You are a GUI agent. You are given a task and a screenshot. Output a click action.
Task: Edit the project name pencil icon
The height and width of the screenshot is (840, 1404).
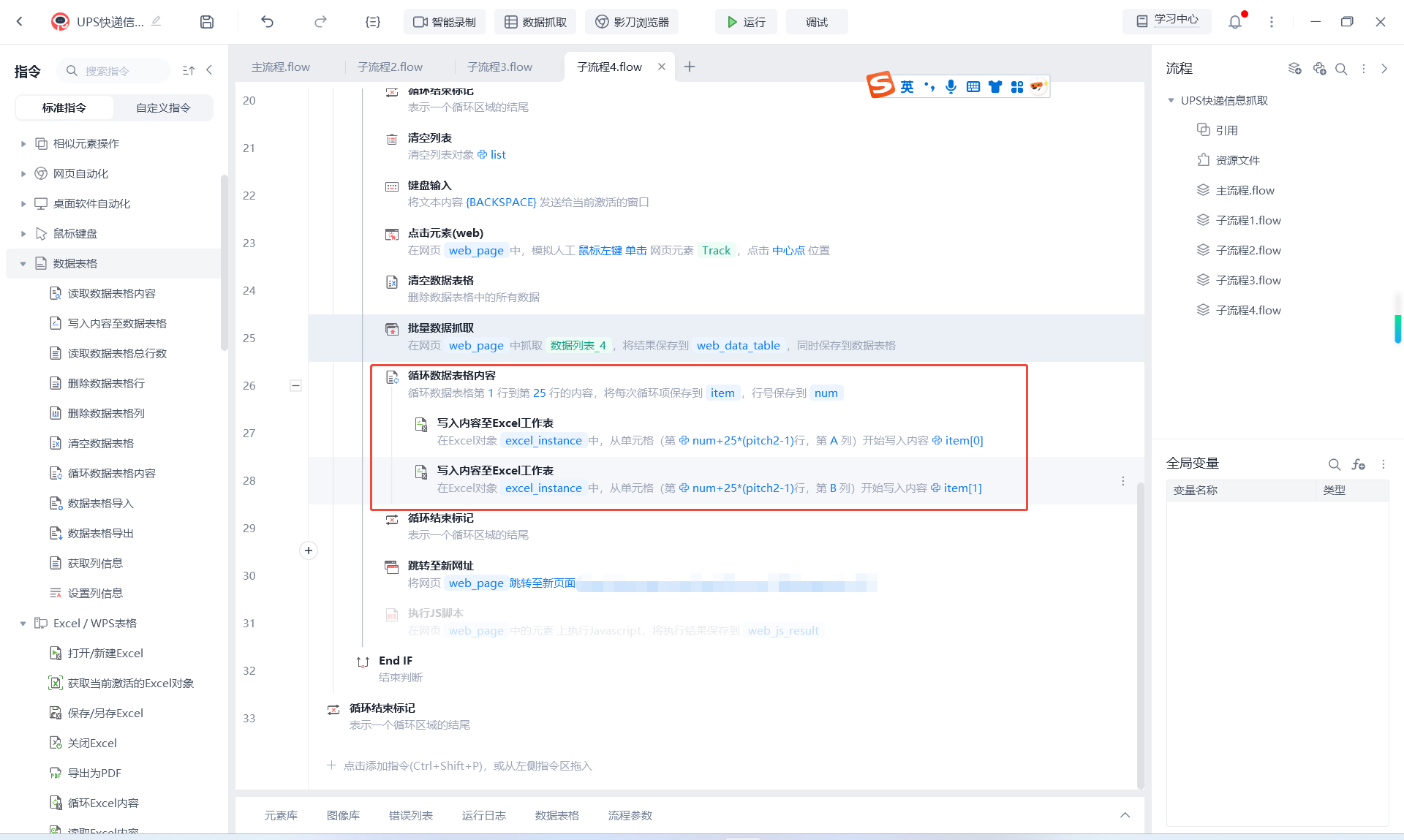click(156, 21)
